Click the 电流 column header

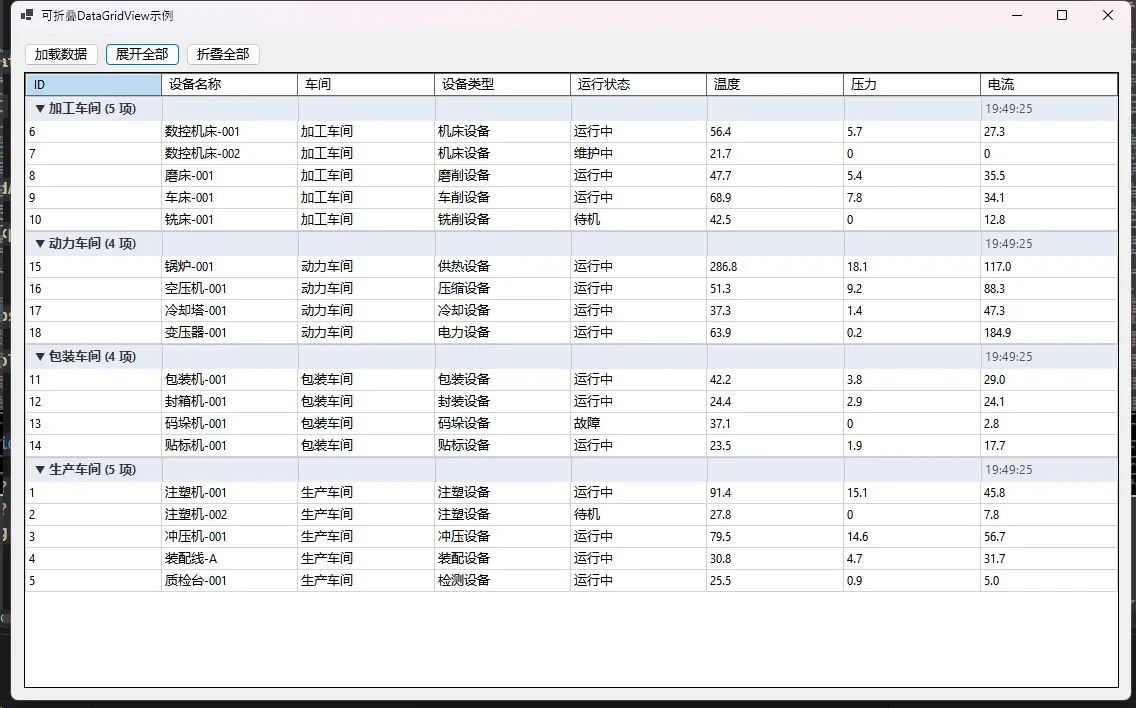(x=1048, y=85)
